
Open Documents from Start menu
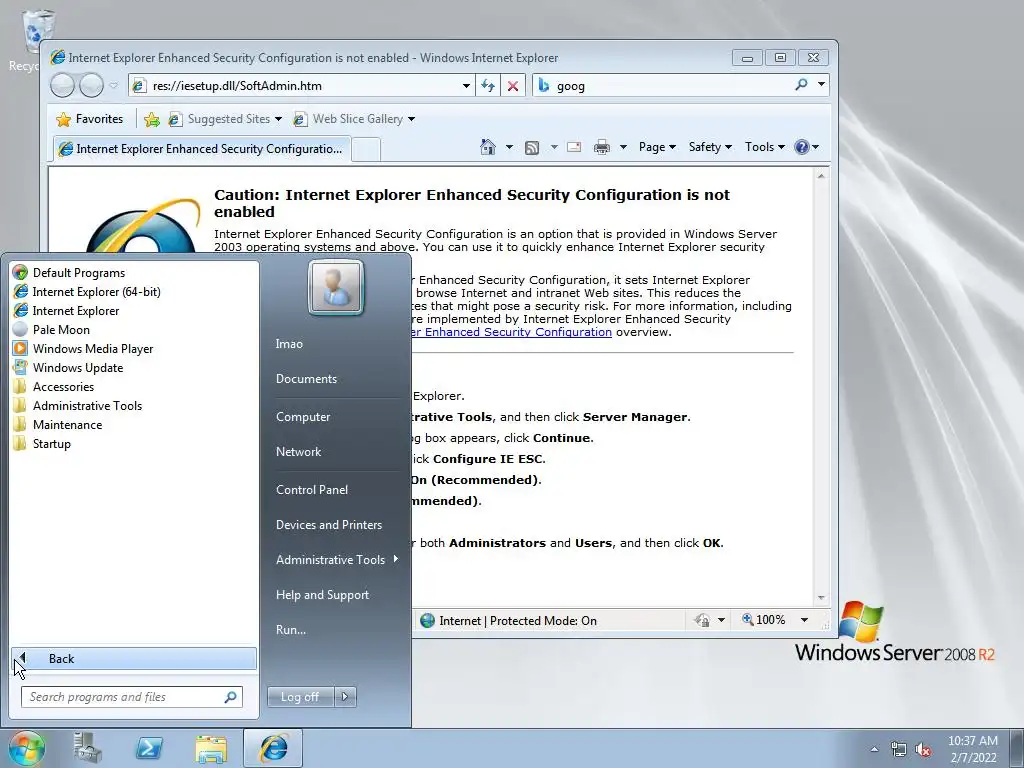click(306, 379)
